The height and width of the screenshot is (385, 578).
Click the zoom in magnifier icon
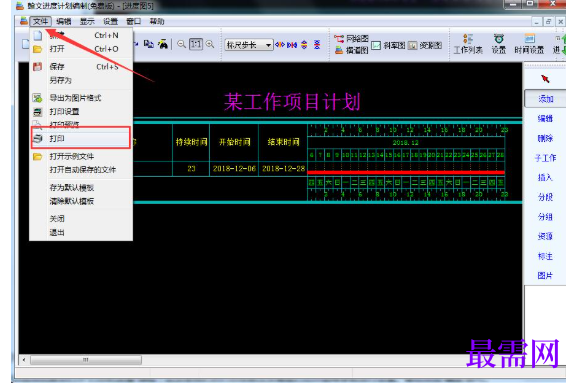pos(210,44)
